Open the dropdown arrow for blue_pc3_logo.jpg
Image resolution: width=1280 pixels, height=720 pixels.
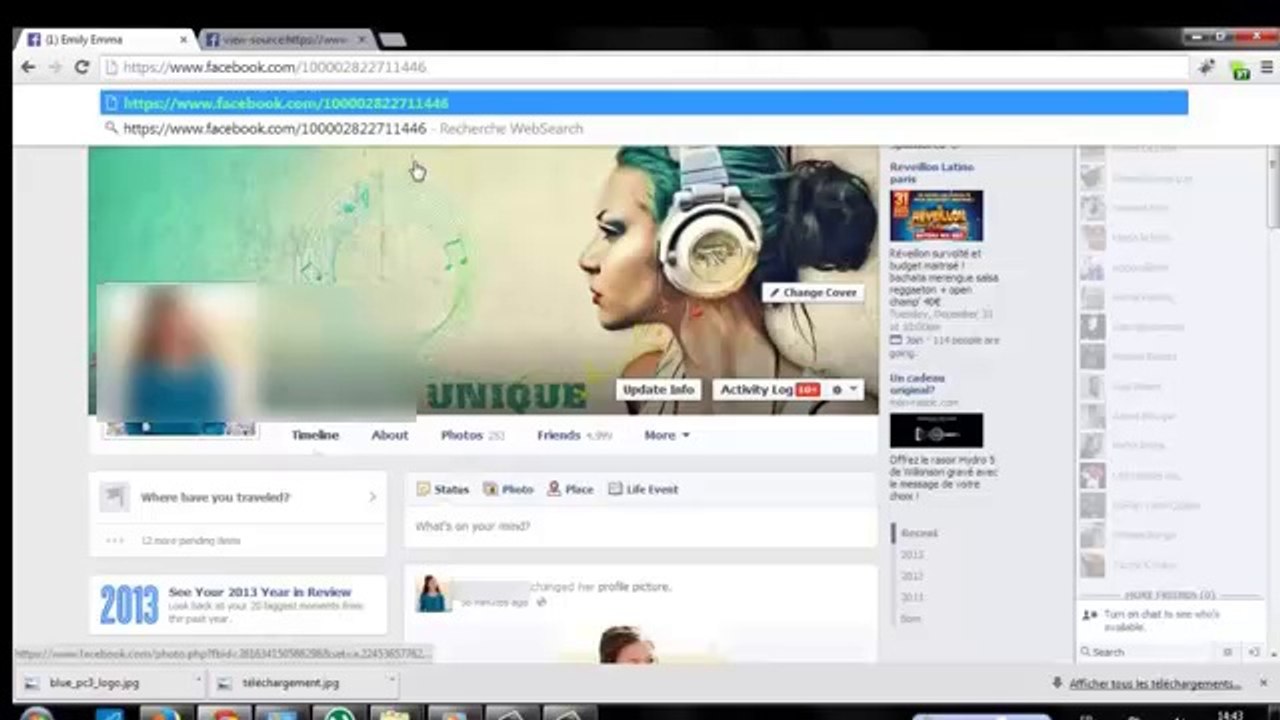(198, 679)
